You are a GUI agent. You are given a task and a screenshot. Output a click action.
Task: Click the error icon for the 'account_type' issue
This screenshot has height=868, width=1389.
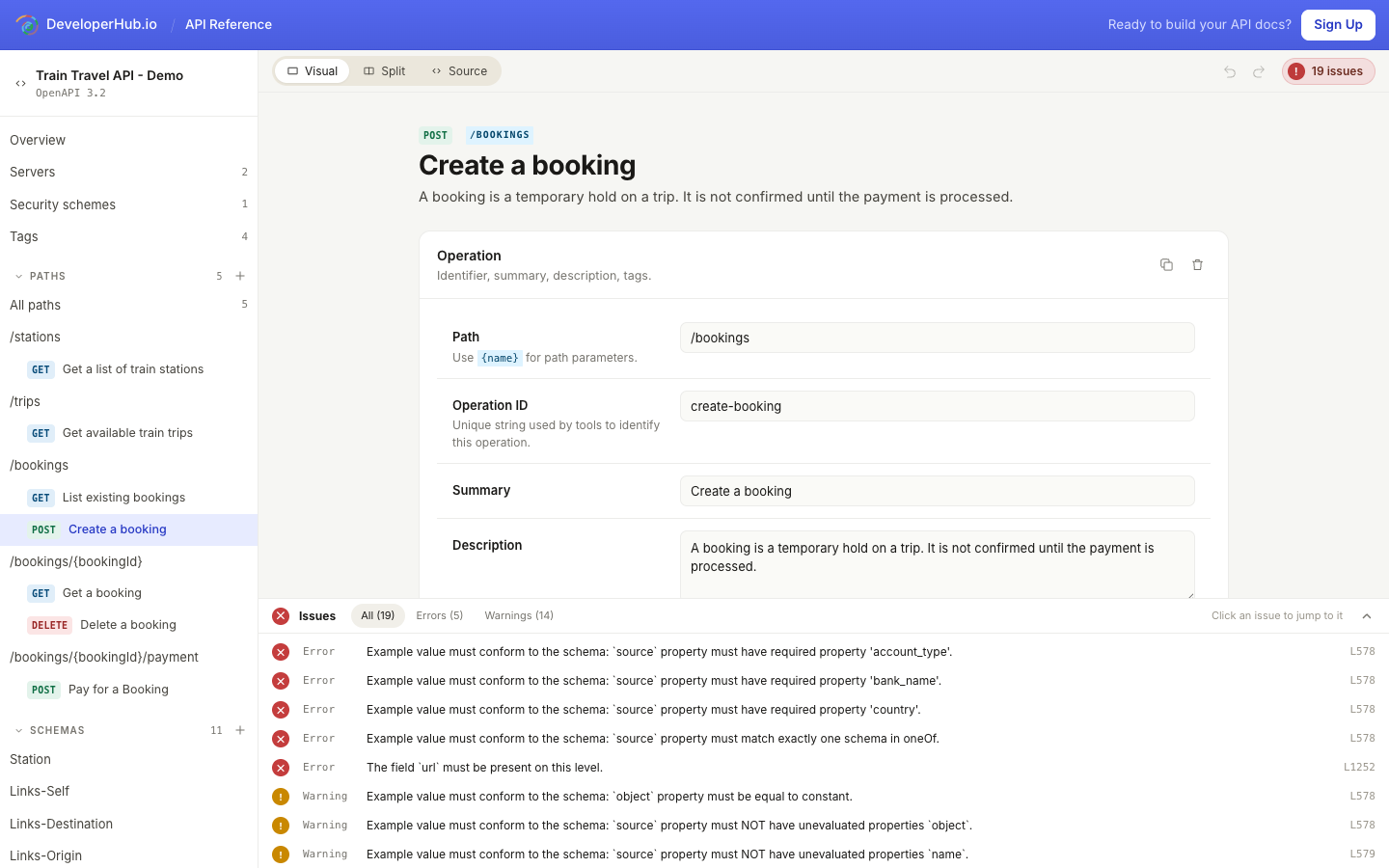click(x=281, y=652)
